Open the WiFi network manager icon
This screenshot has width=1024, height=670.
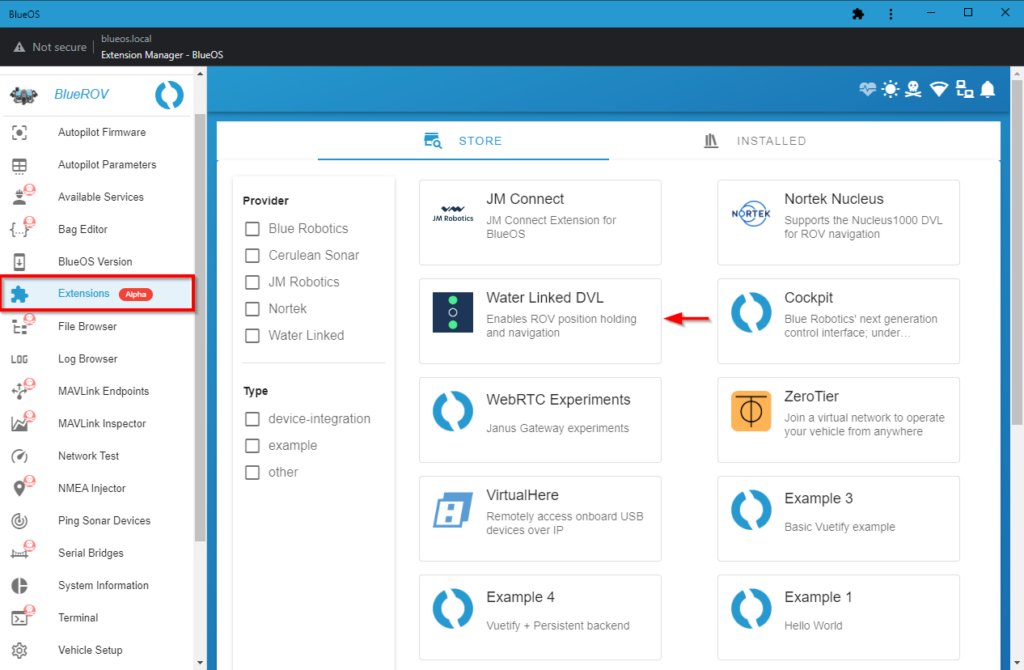coord(938,90)
